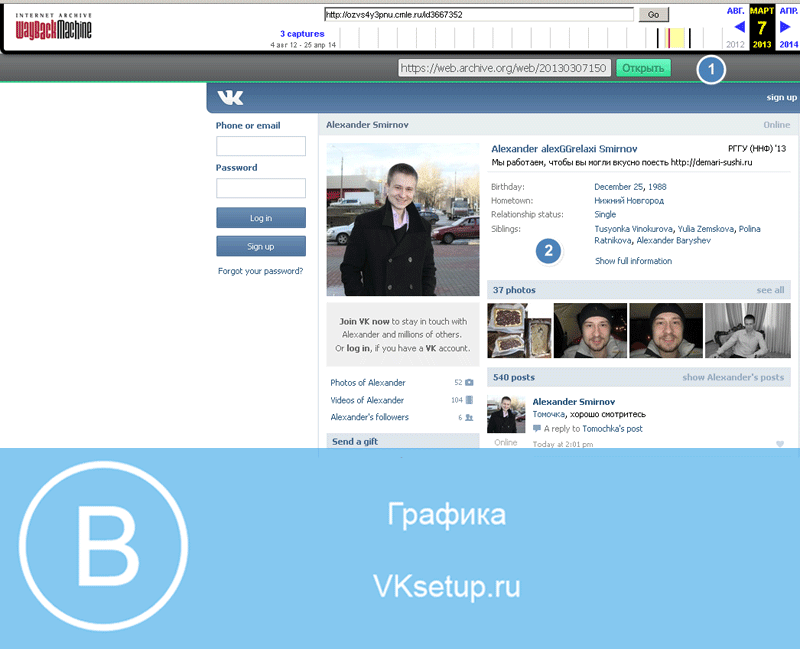Image resolution: width=800 pixels, height=649 pixels.
Task: Click the 1988 birth year link
Action: click(657, 187)
